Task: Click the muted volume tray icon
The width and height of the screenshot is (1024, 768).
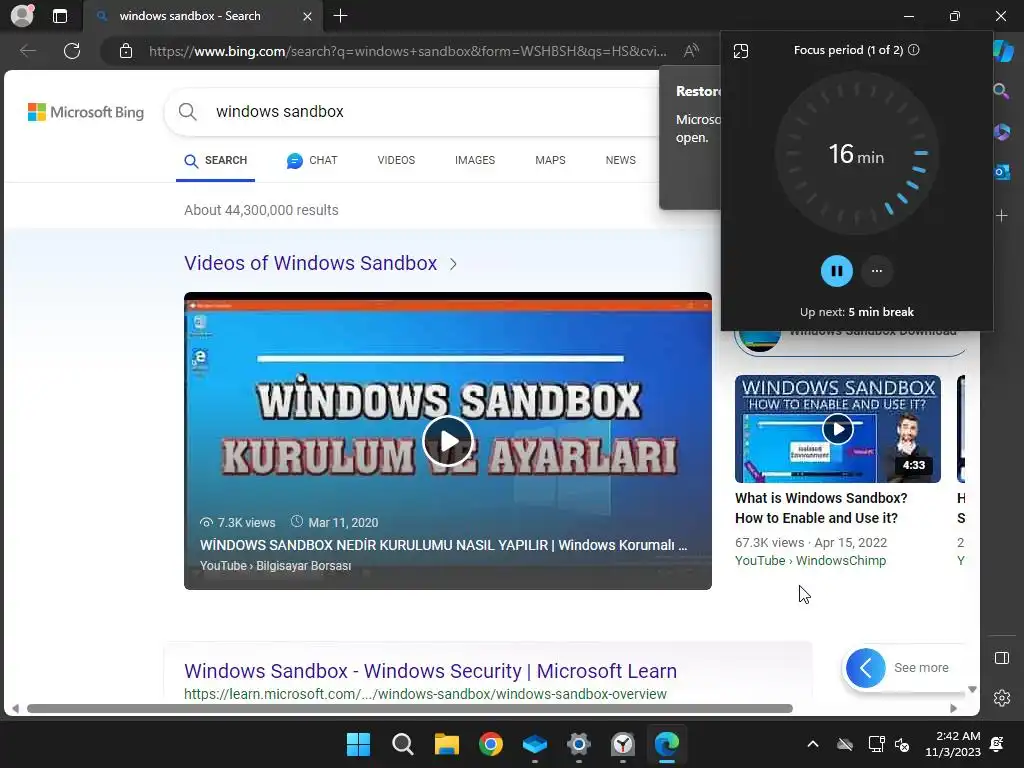Action: point(903,744)
